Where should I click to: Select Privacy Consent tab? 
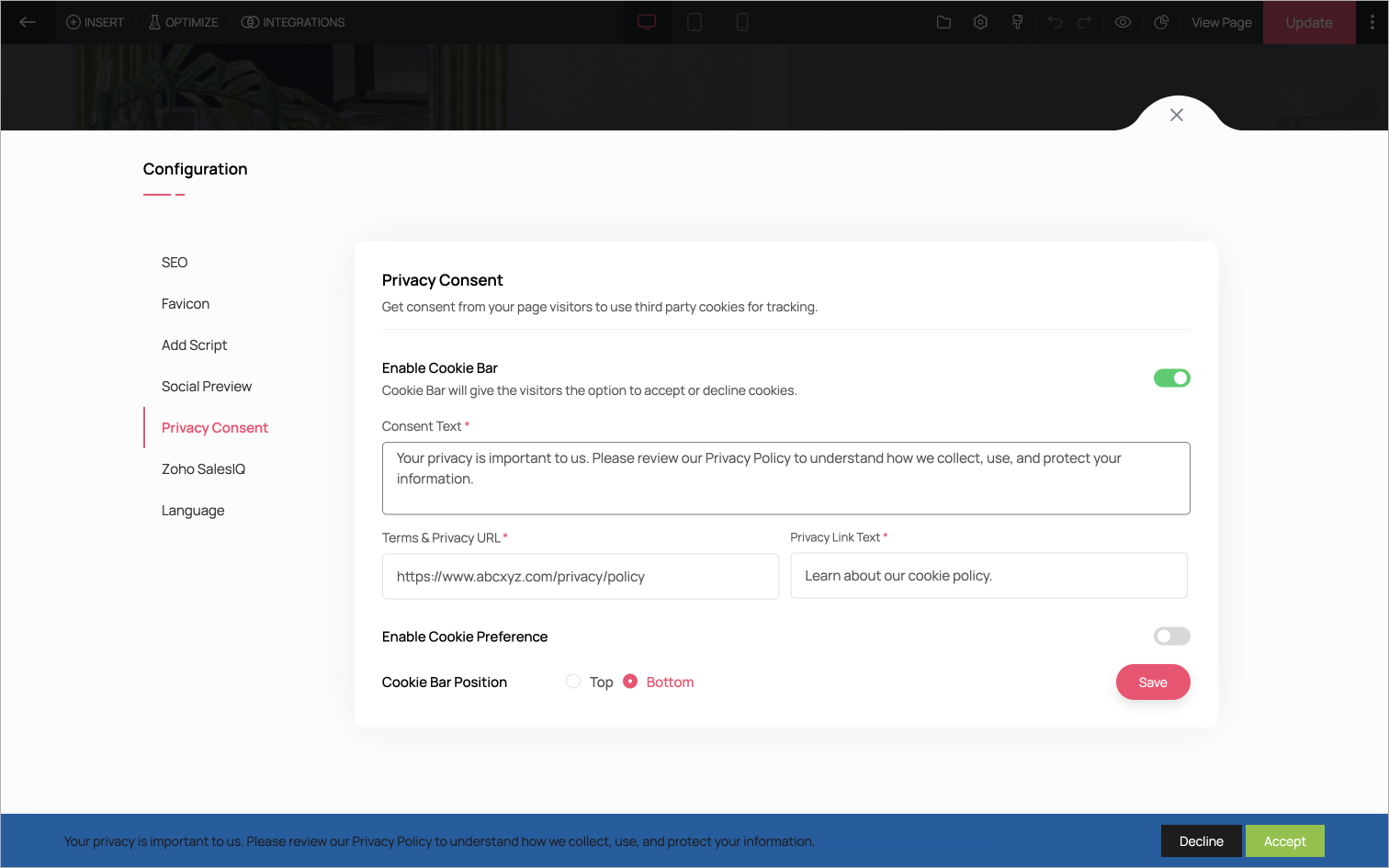coord(215,428)
